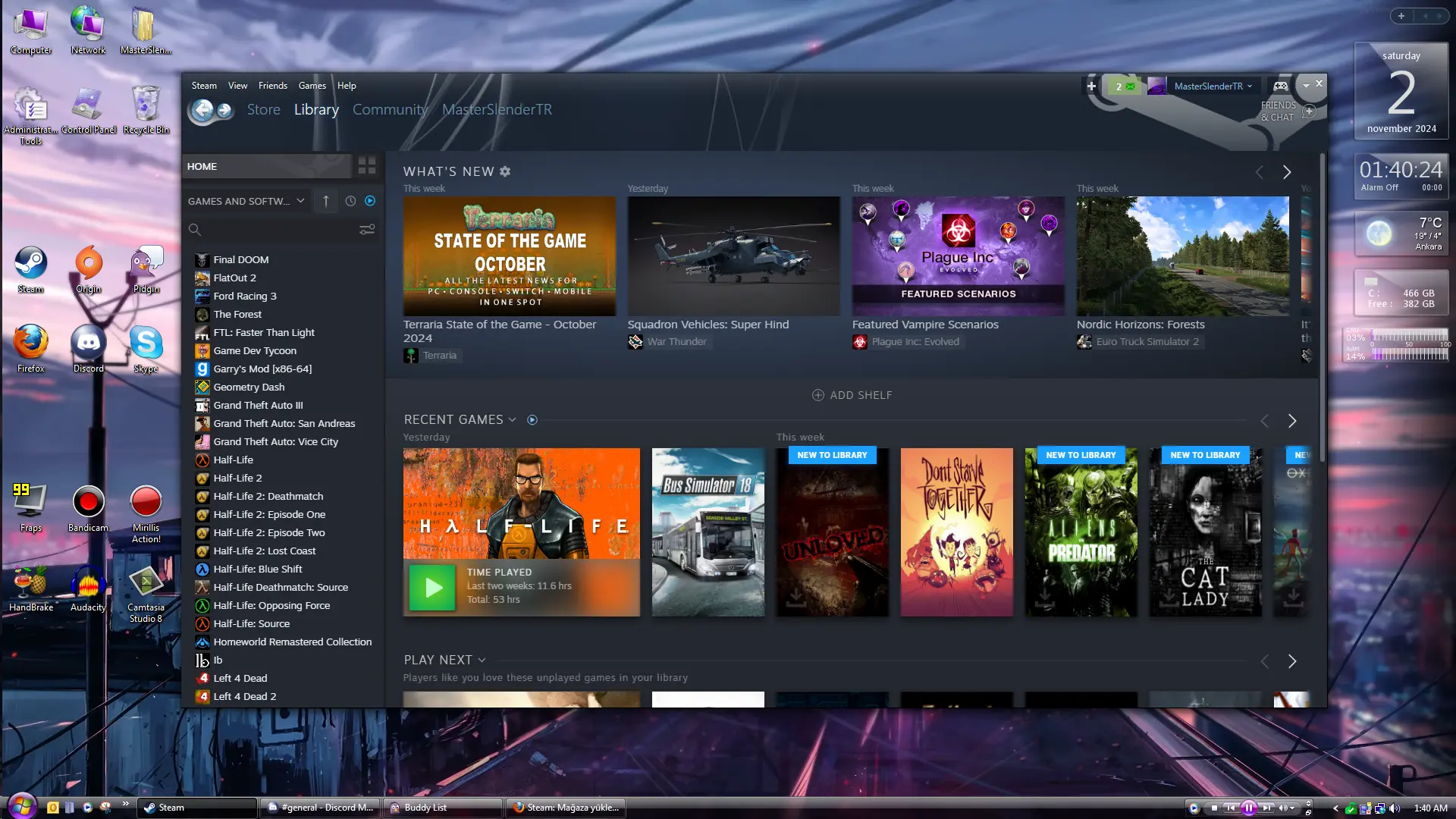The image size is (1456, 819).
Task: Open the Windows Start orb
Action: click(22, 805)
